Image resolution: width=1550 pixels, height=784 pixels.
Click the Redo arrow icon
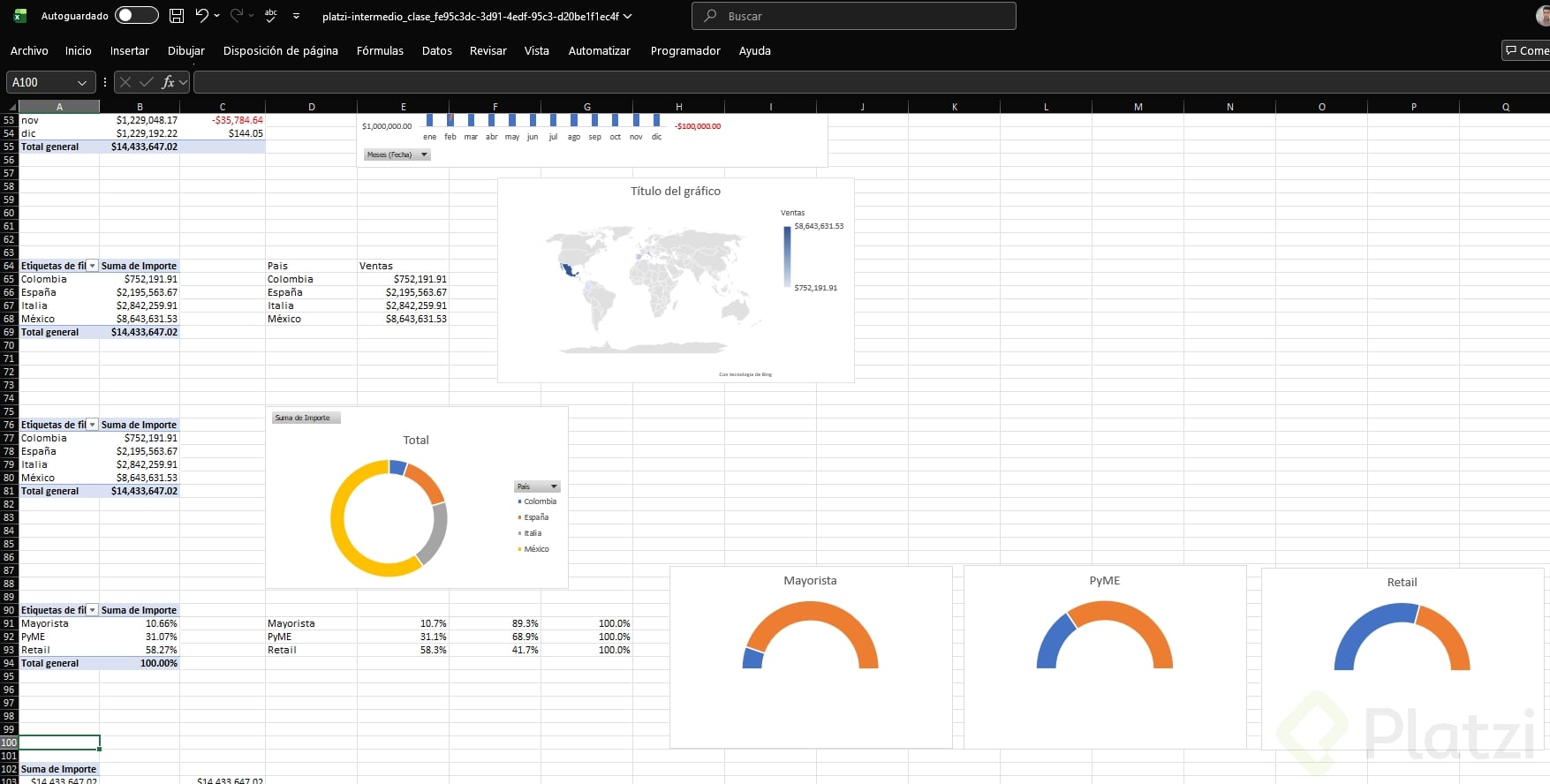point(237,15)
